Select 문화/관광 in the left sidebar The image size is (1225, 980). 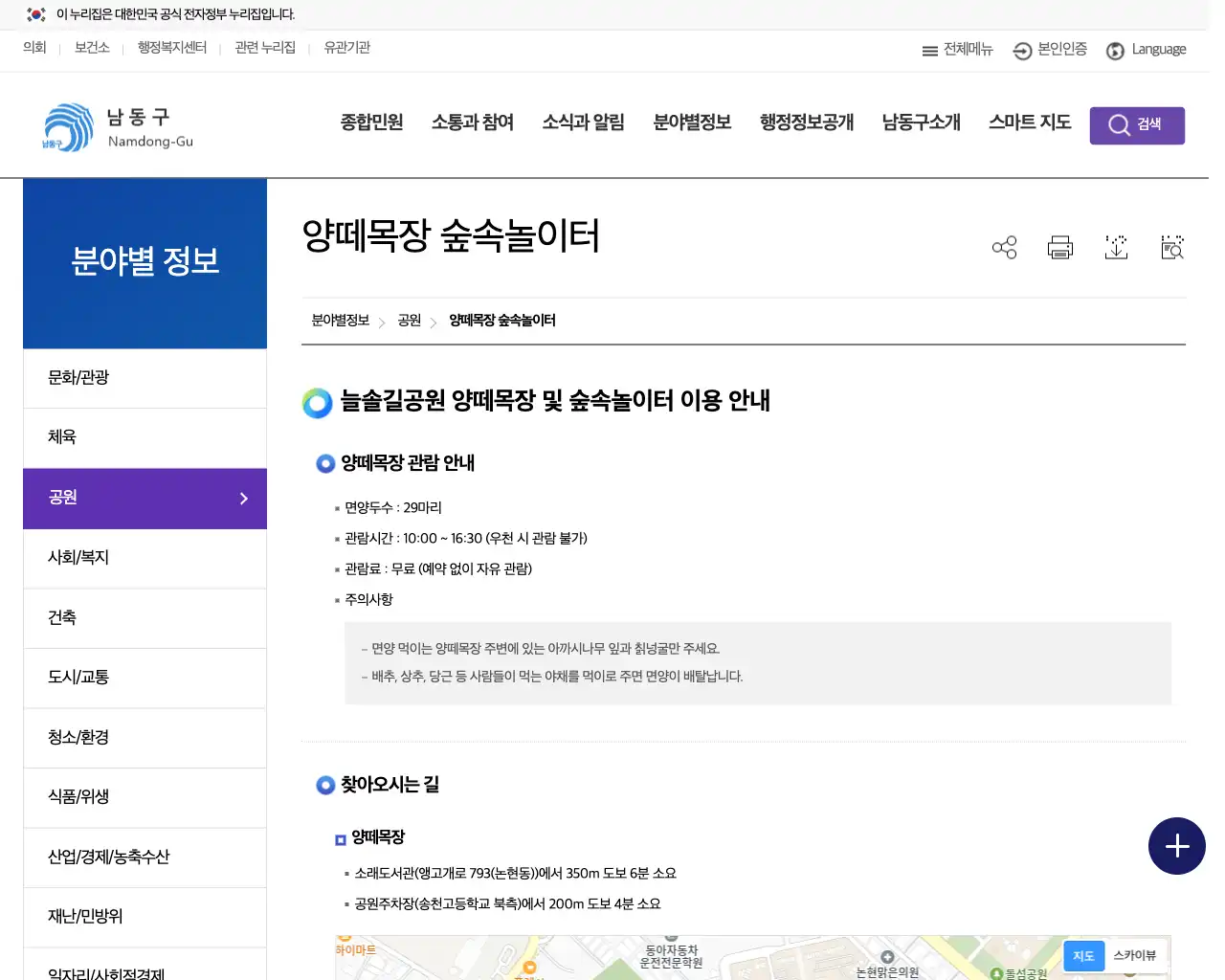click(x=78, y=377)
